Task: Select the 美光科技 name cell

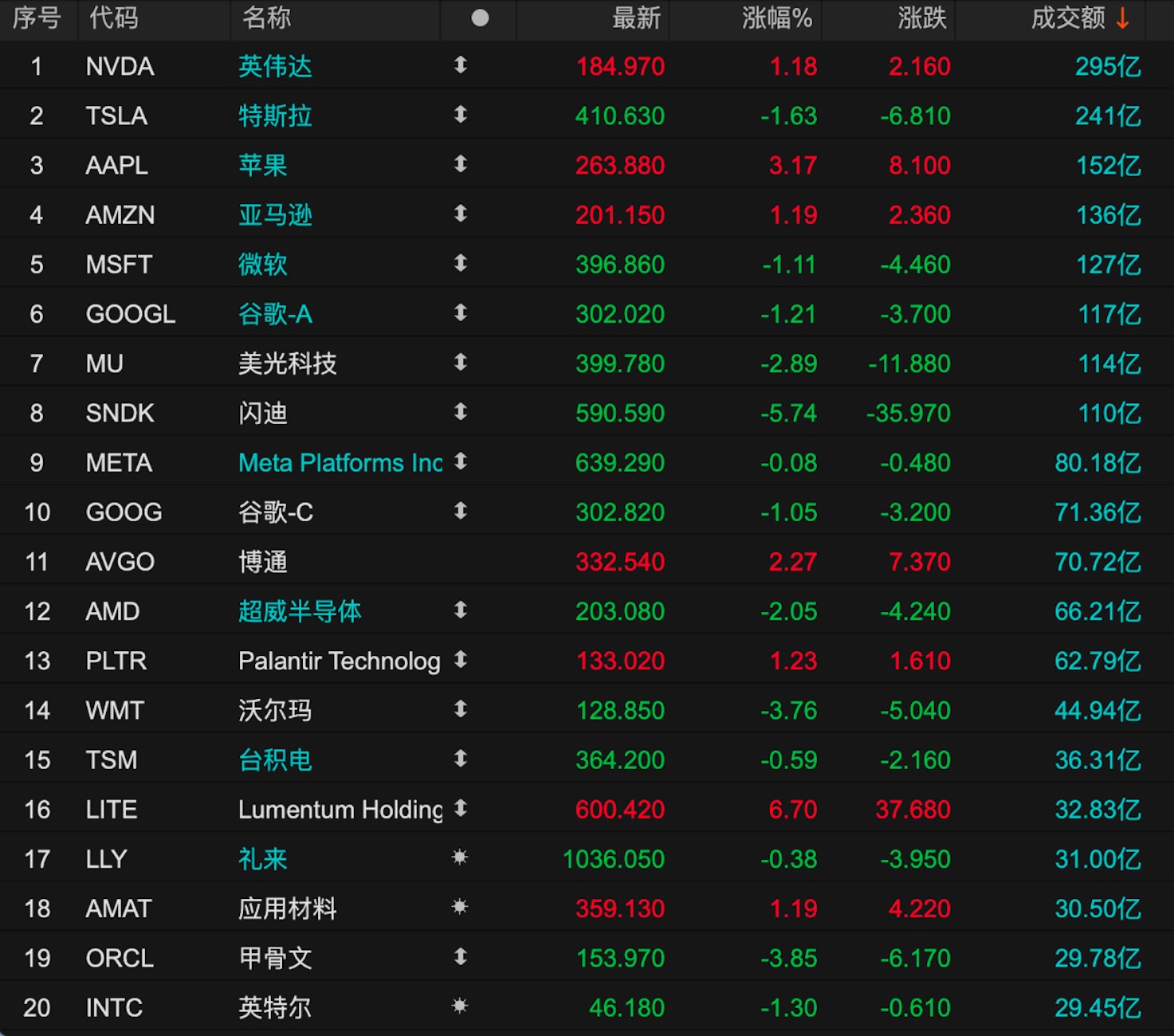Action: pos(288,363)
